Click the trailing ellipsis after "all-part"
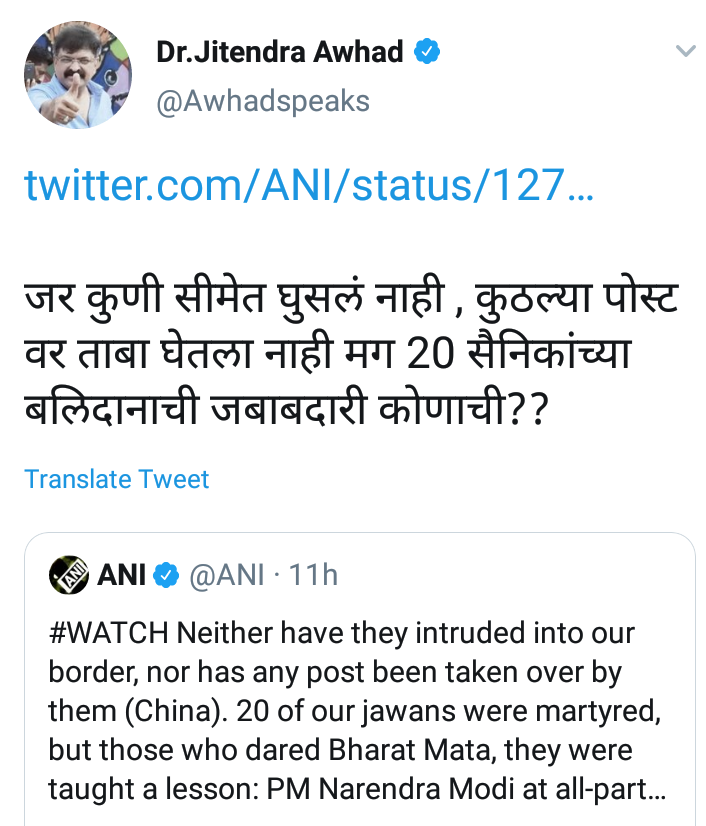The height and width of the screenshot is (826, 706). coord(657,789)
